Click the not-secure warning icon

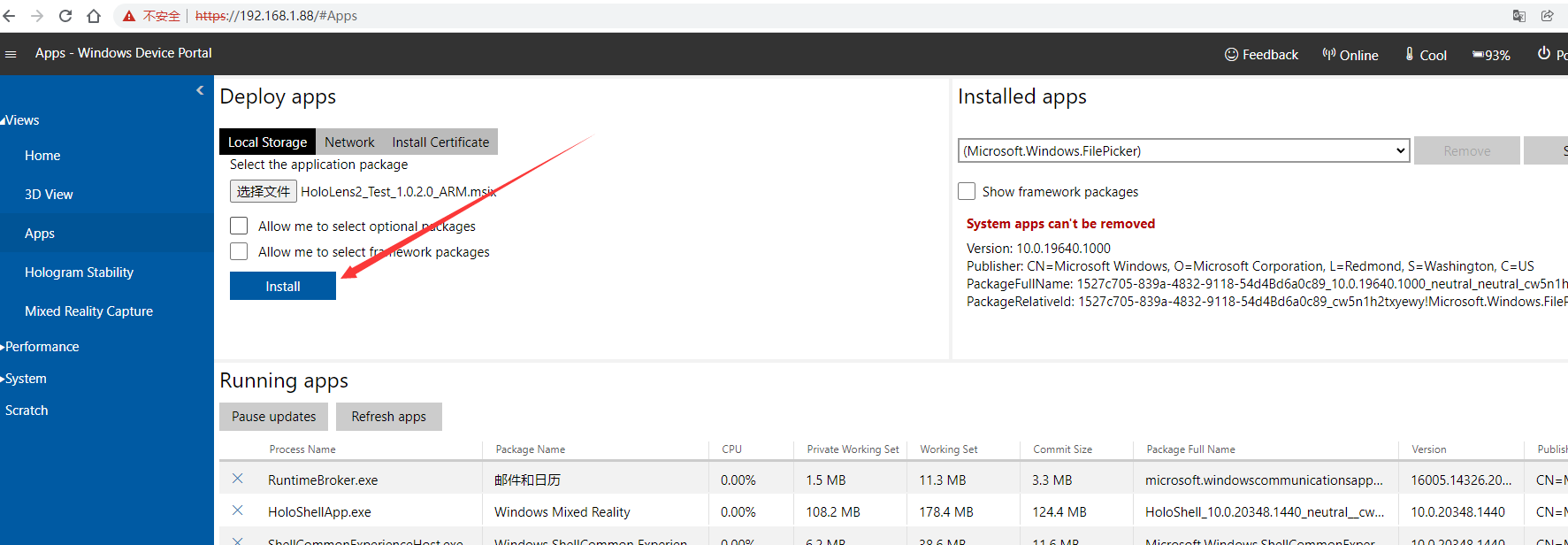[129, 16]
